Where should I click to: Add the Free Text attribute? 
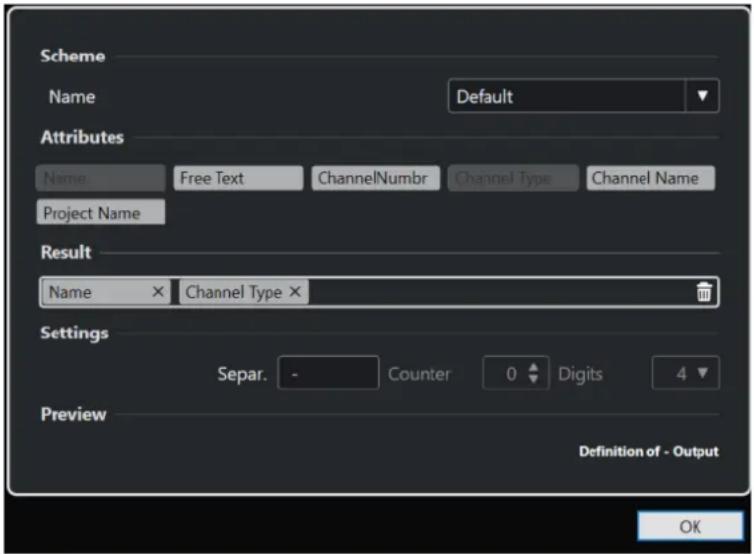(x=238, y=178)
